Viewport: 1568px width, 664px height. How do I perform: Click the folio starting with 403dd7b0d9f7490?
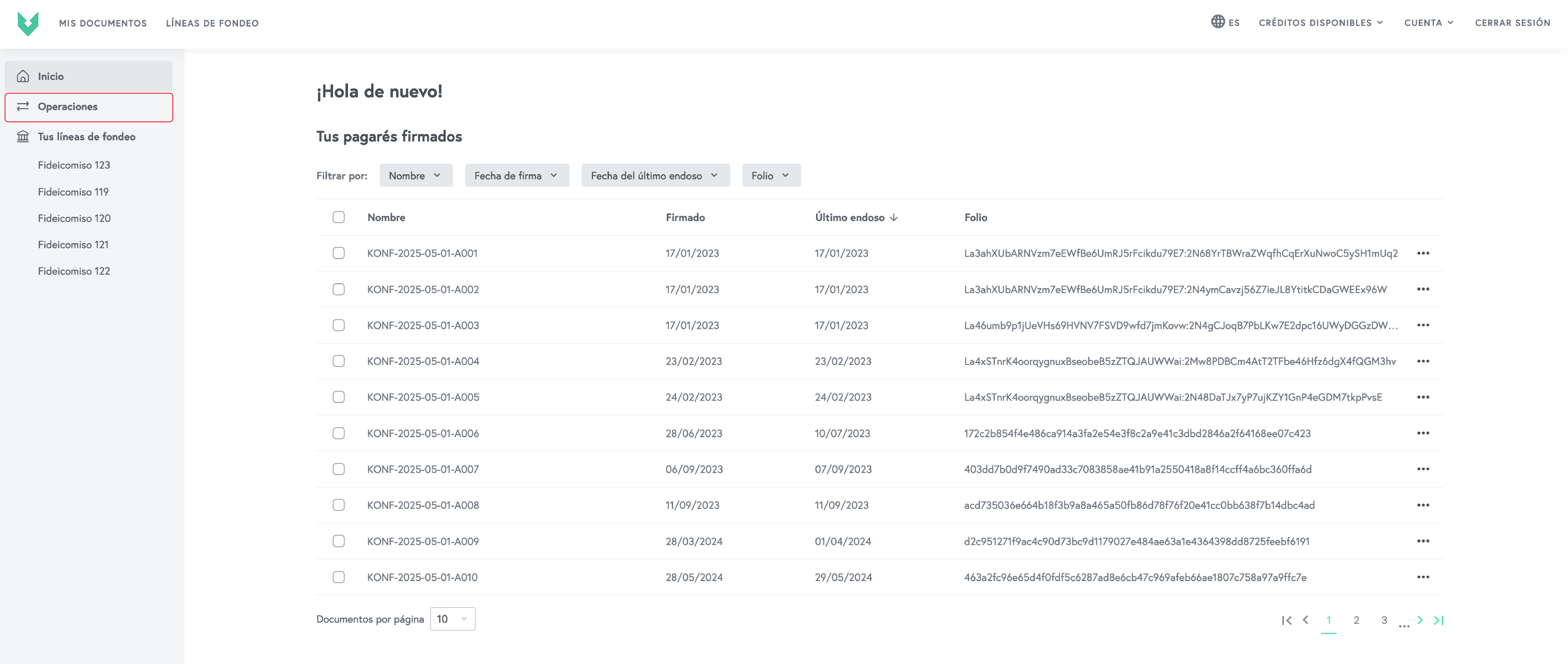pyautogui.click(x=1138, y=469)
